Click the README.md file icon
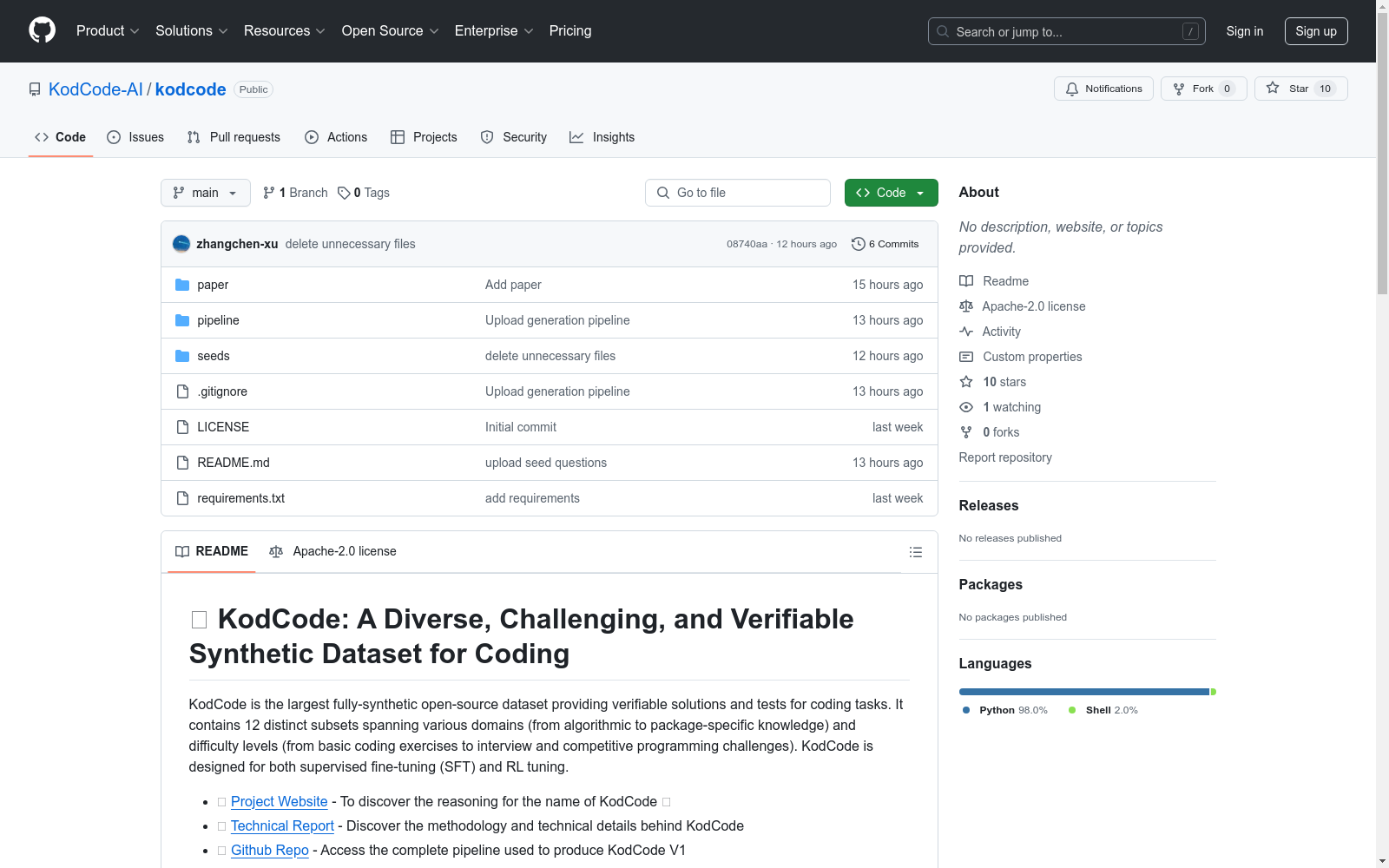The width and height of the screenshot is (1389, 868). 182,463
